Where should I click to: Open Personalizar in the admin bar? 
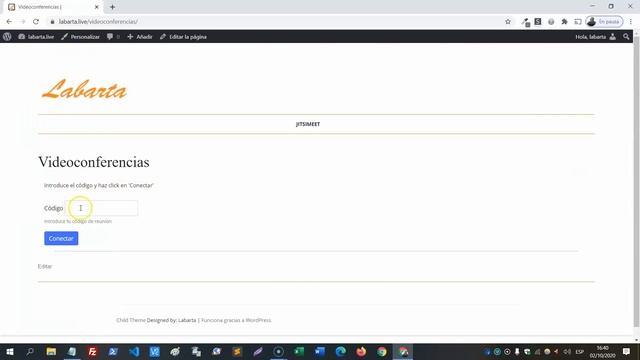click(80, 37)
